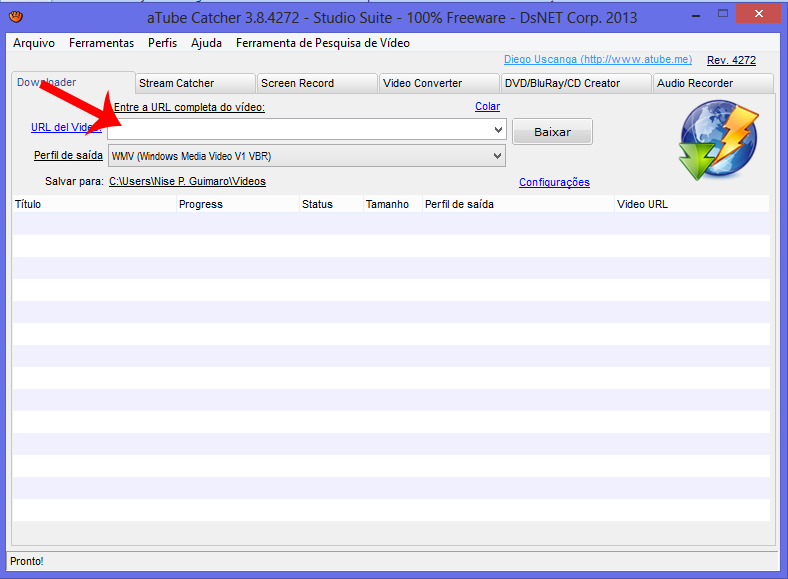Open the Arquivo menu
This screenshot has height=579, width=788.
(34, 43)
